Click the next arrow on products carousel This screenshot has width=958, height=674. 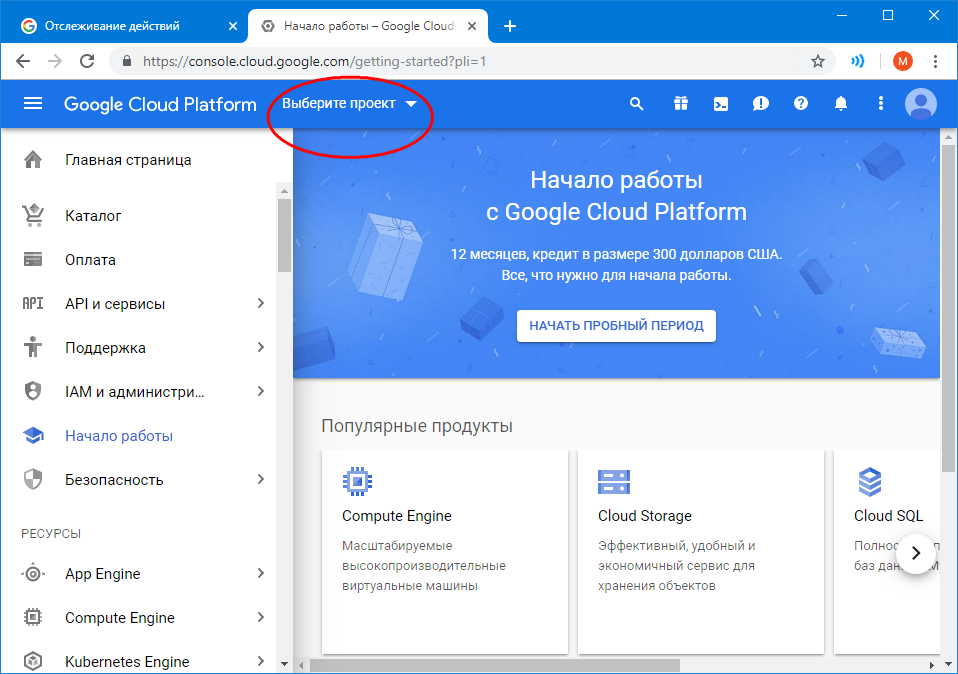(915, 553)
